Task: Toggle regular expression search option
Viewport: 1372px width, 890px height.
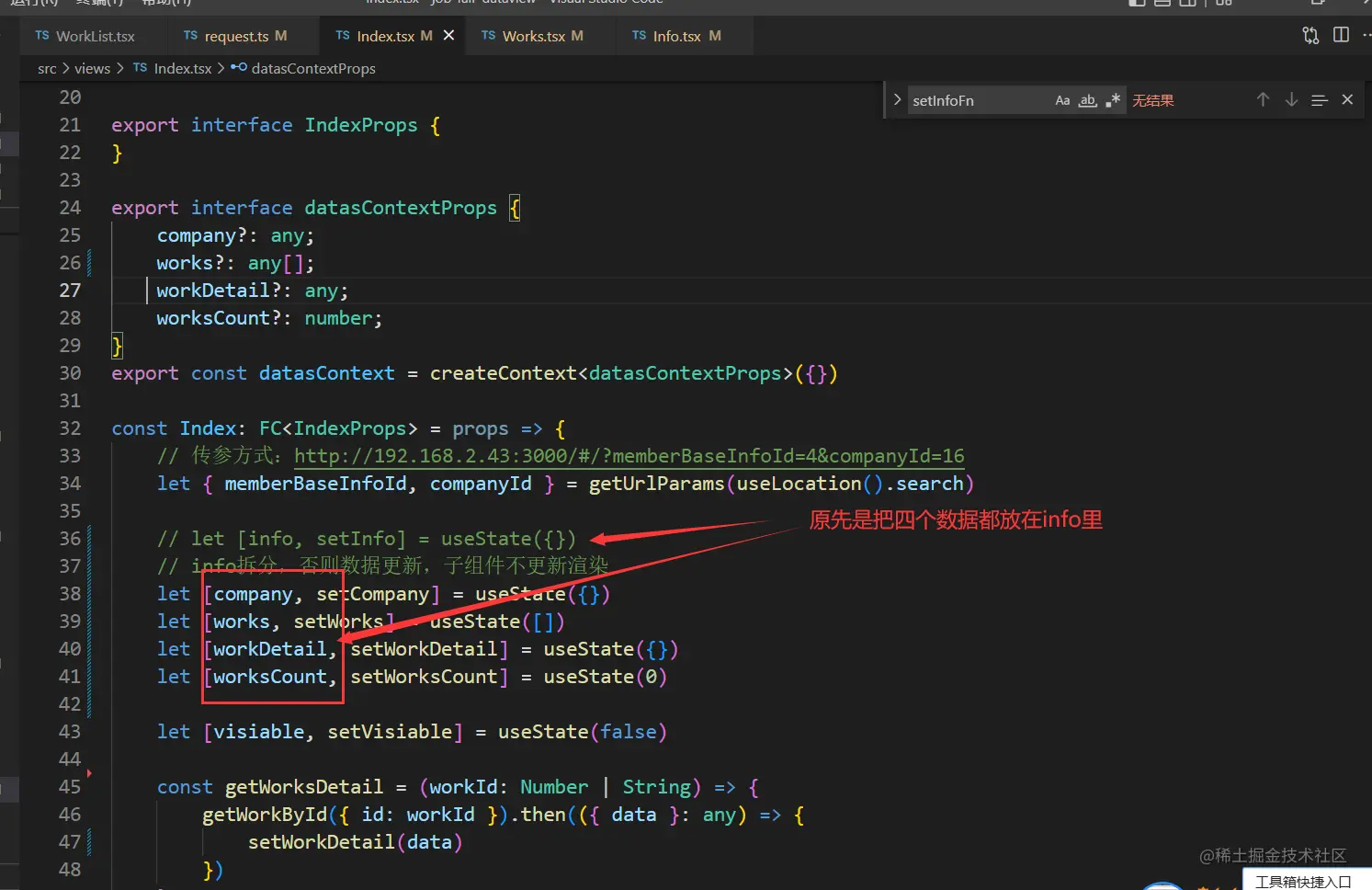Action: (1113, 100)
